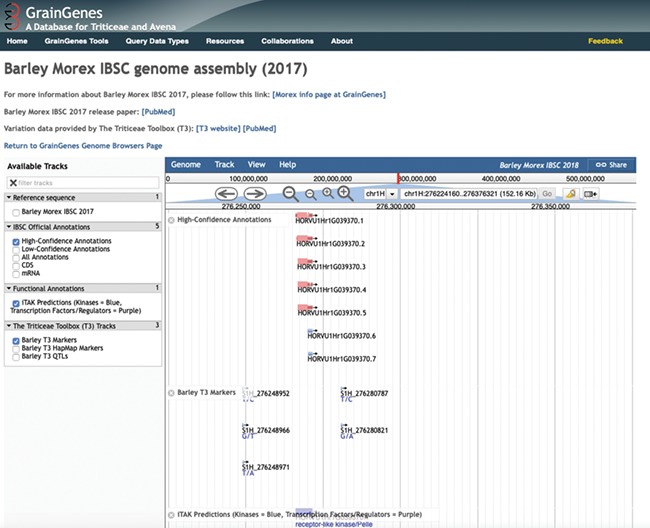Pan right with the right arrow button
Image resolution: width=650 pixels, height=528 pixels.
pyautogui.click(x=255, y=194)
